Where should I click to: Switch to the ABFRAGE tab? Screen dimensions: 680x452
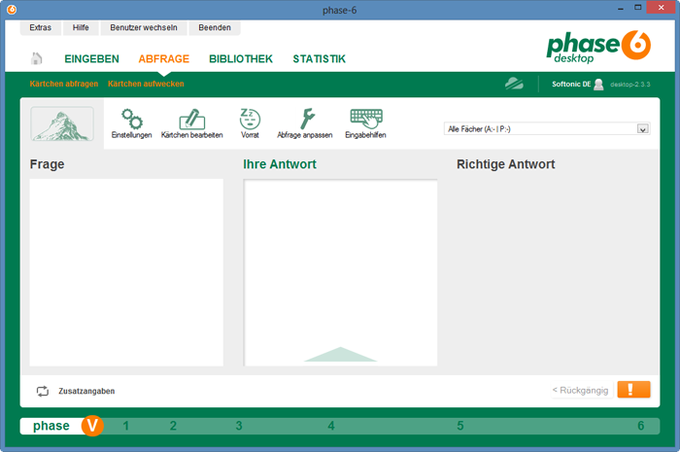tap(164, 59)
